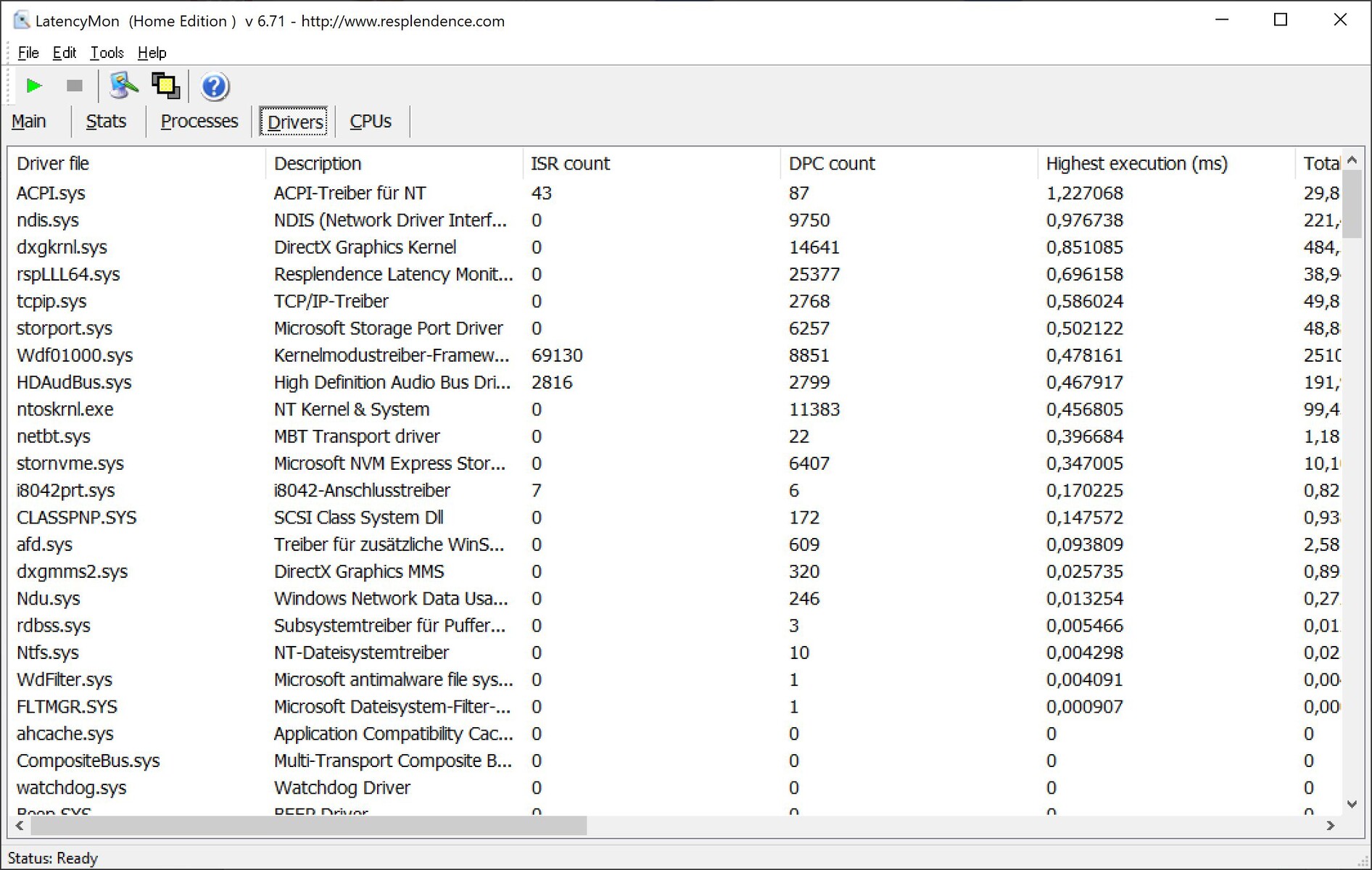Open help via blue question mark icon
Image resolution: width=1372 pixels, height=870 pixels.
(215, 87)
